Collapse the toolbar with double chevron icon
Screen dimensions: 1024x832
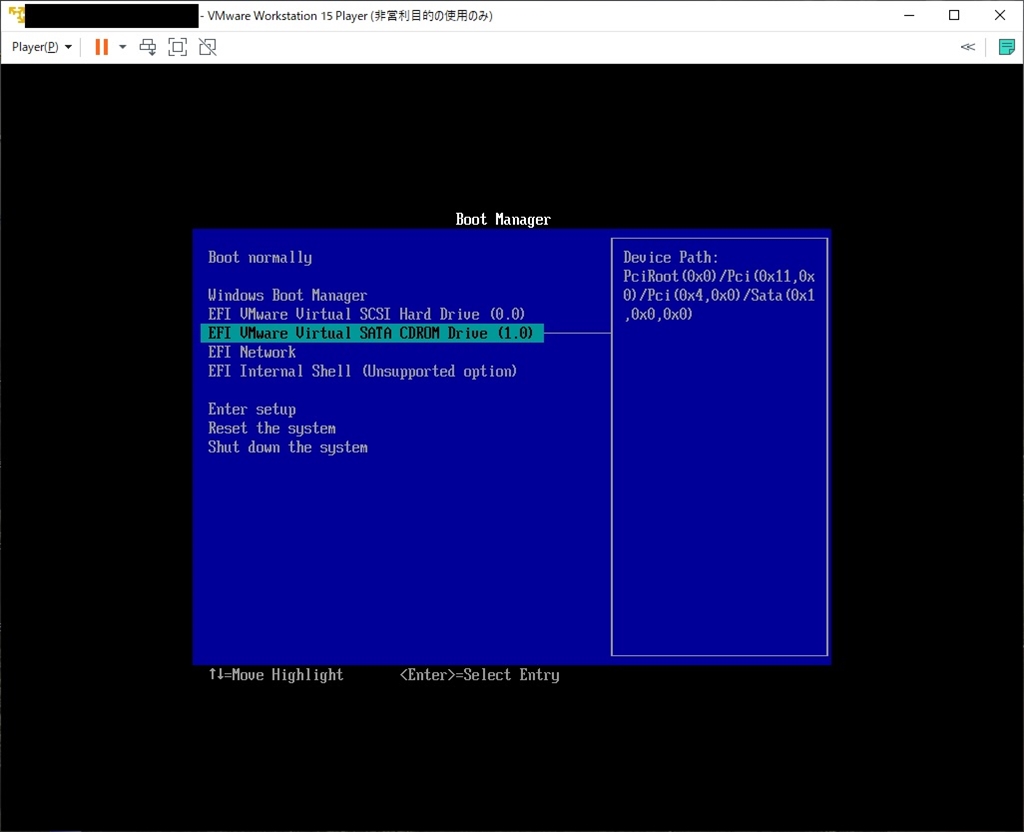tap(968, 47)
